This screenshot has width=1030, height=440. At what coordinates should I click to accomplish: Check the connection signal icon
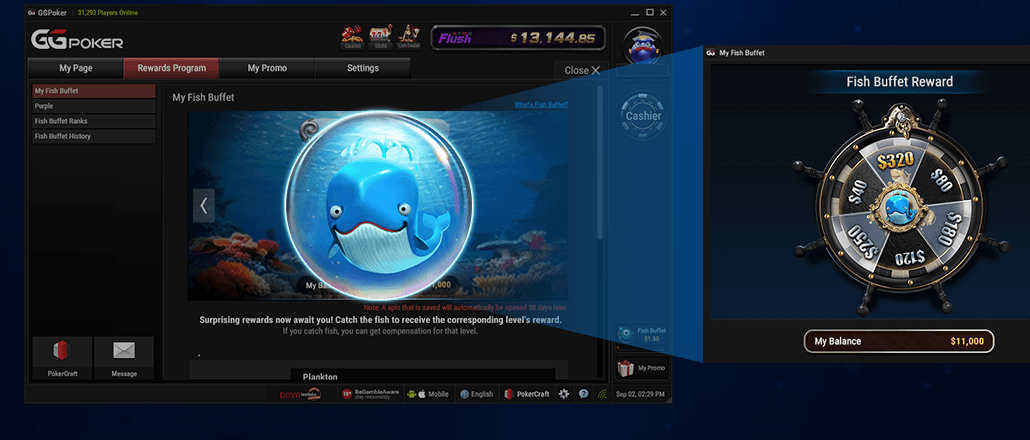(602, 394)
